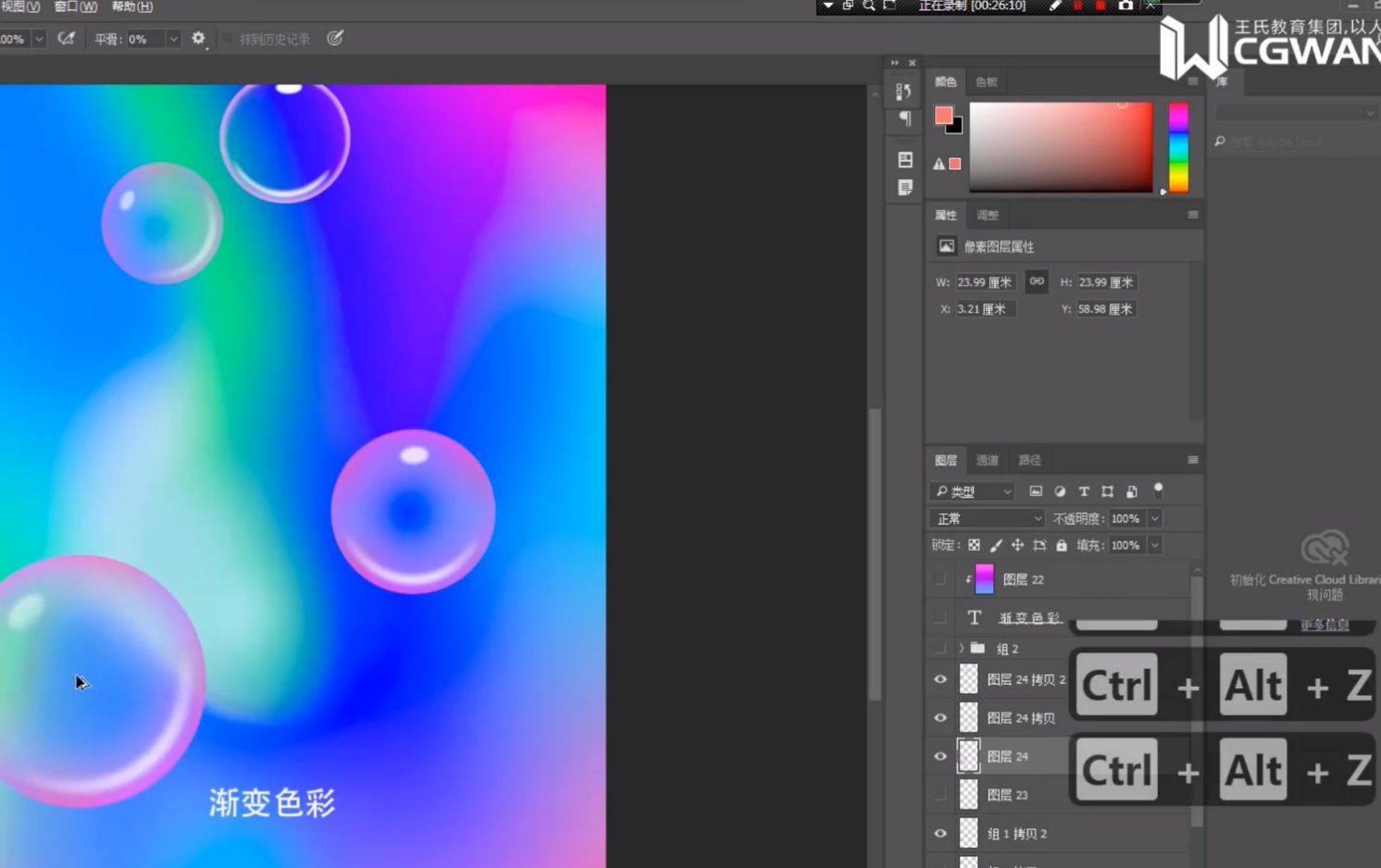This screenshot has height=868, width=1381.
Task: Switch to the 通道 channels tab
Action: pyautogui.click(x=987, y=460)
